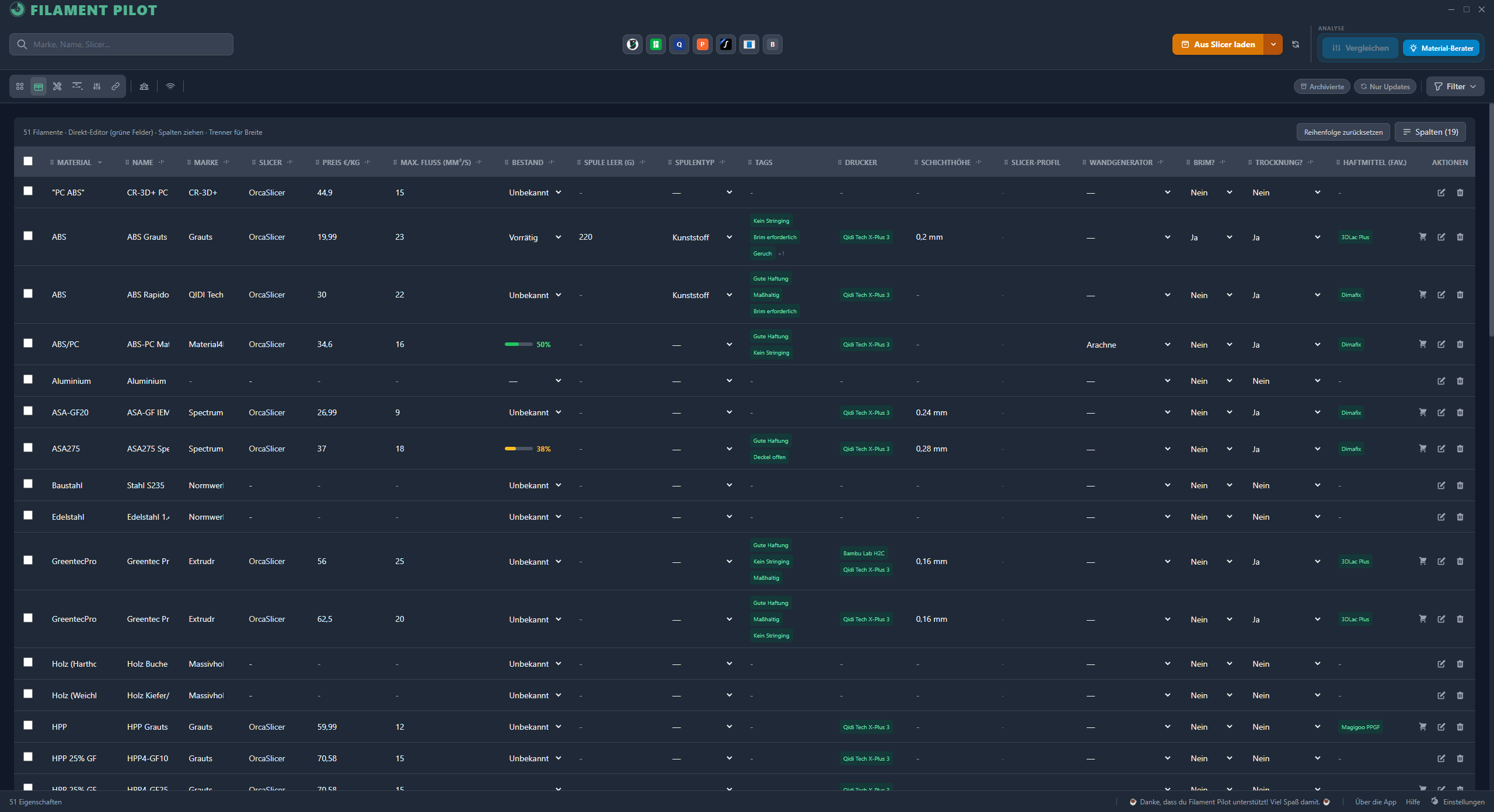Screen dimensions: 1494x812
Task: Check the ASA-GF20 row checkbox
Action: click(28, 411)
